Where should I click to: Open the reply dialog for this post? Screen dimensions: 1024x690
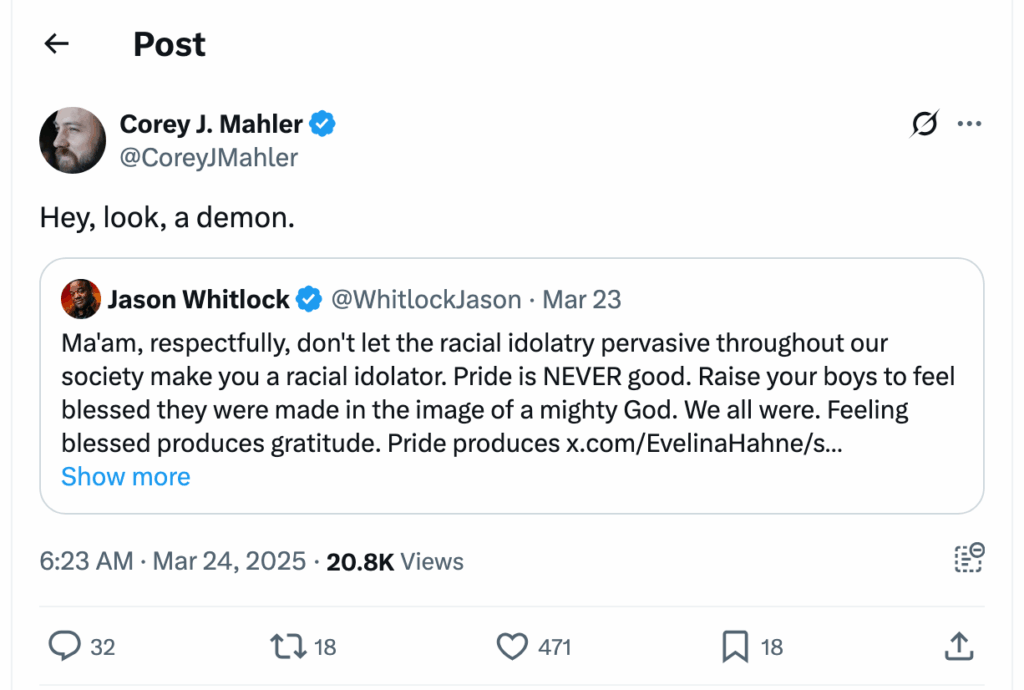point(64,647)
